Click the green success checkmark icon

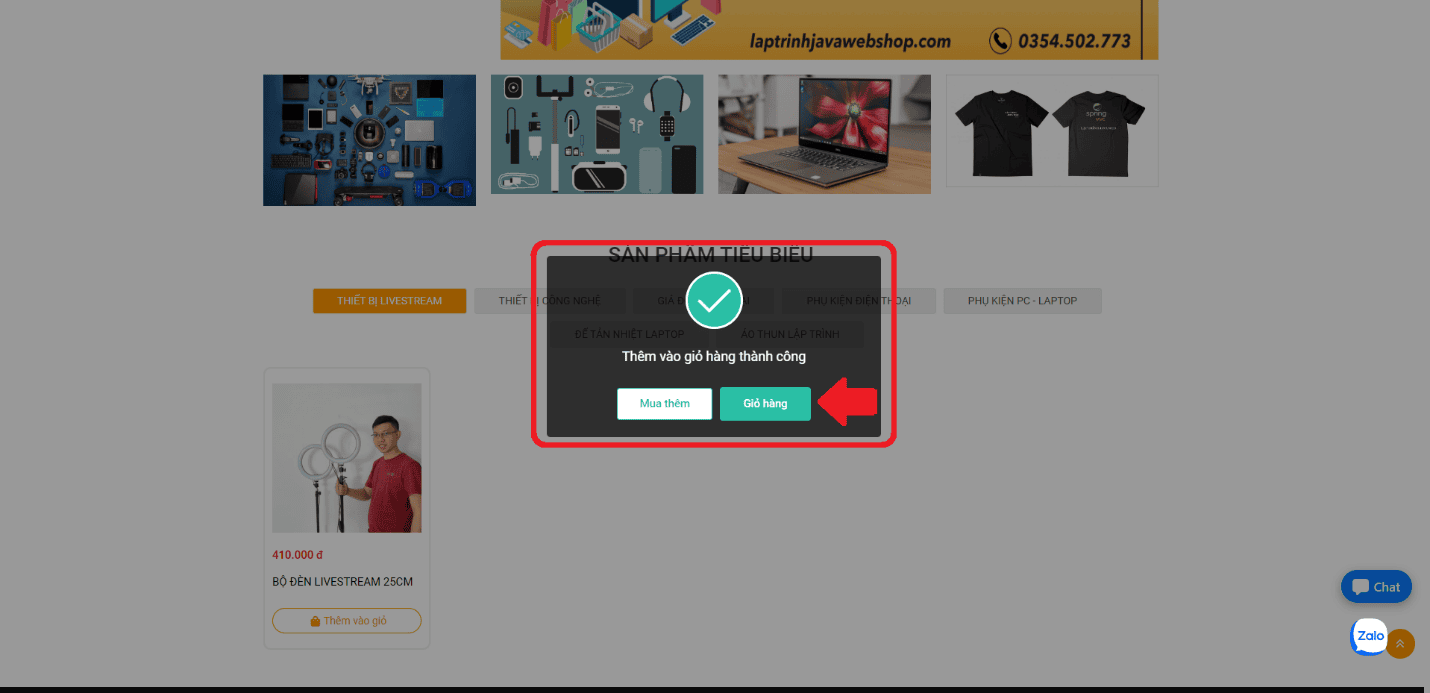pyautogui.click(x=714, y=300)
